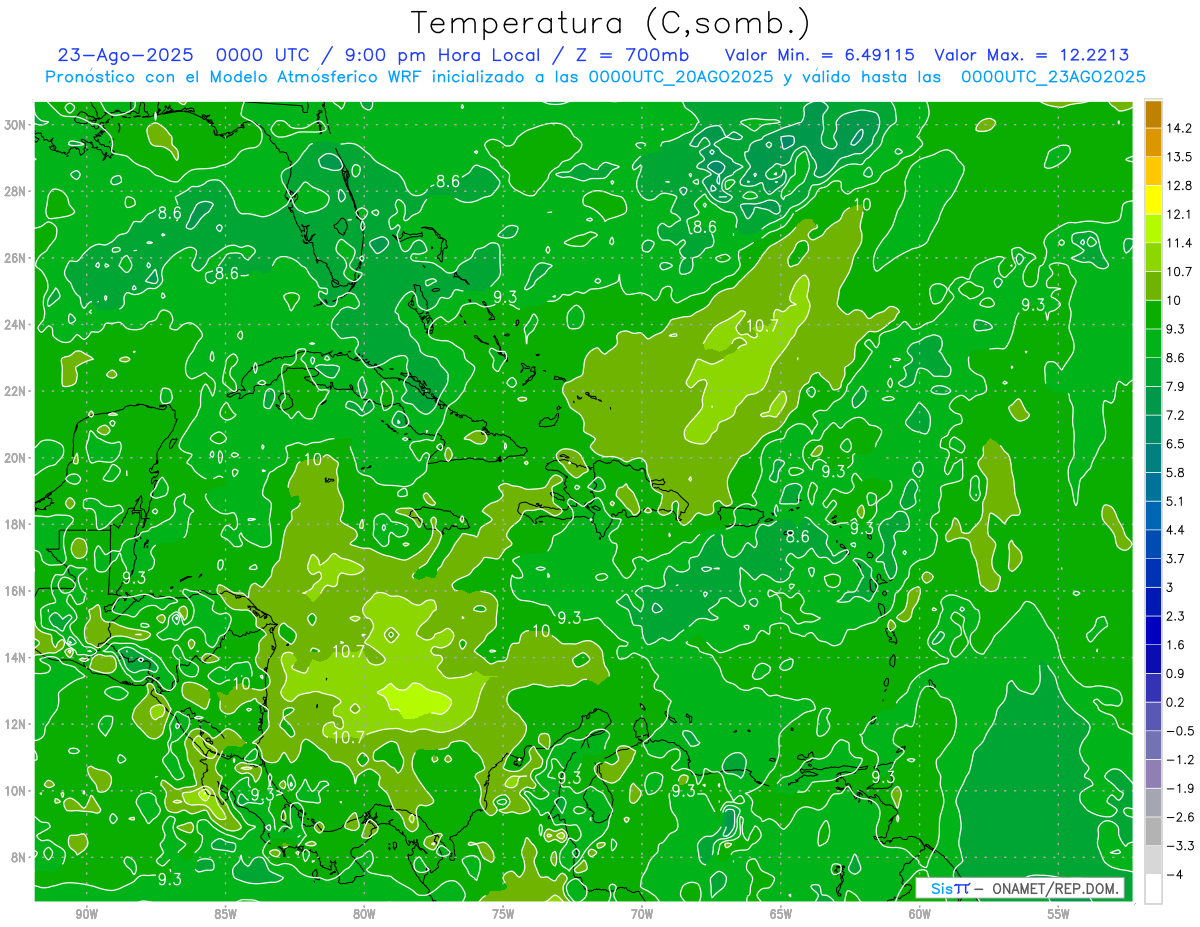1200x927 pixels.
Task: Click the 85W longitude axis label
Action: (x=225, y=914)
